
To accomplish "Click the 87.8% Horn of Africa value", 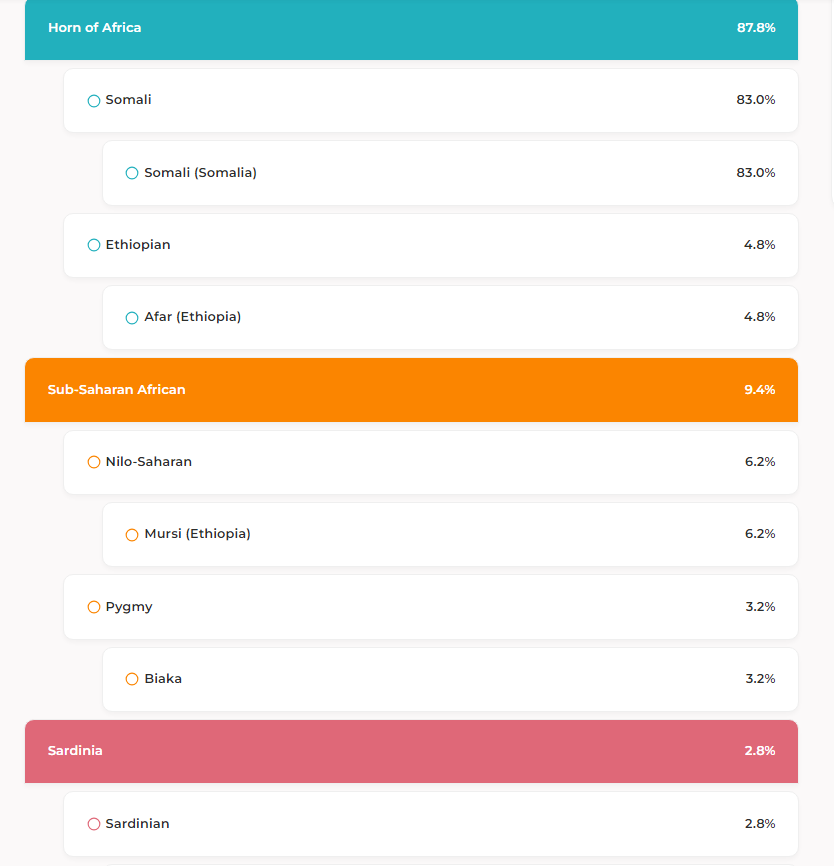I will 756,28.
